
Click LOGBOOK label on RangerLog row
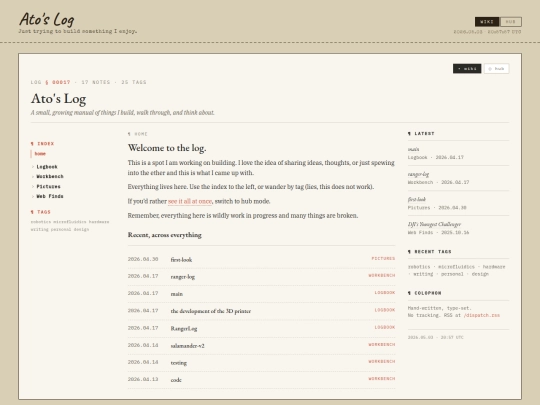click(x=385, y=327)
